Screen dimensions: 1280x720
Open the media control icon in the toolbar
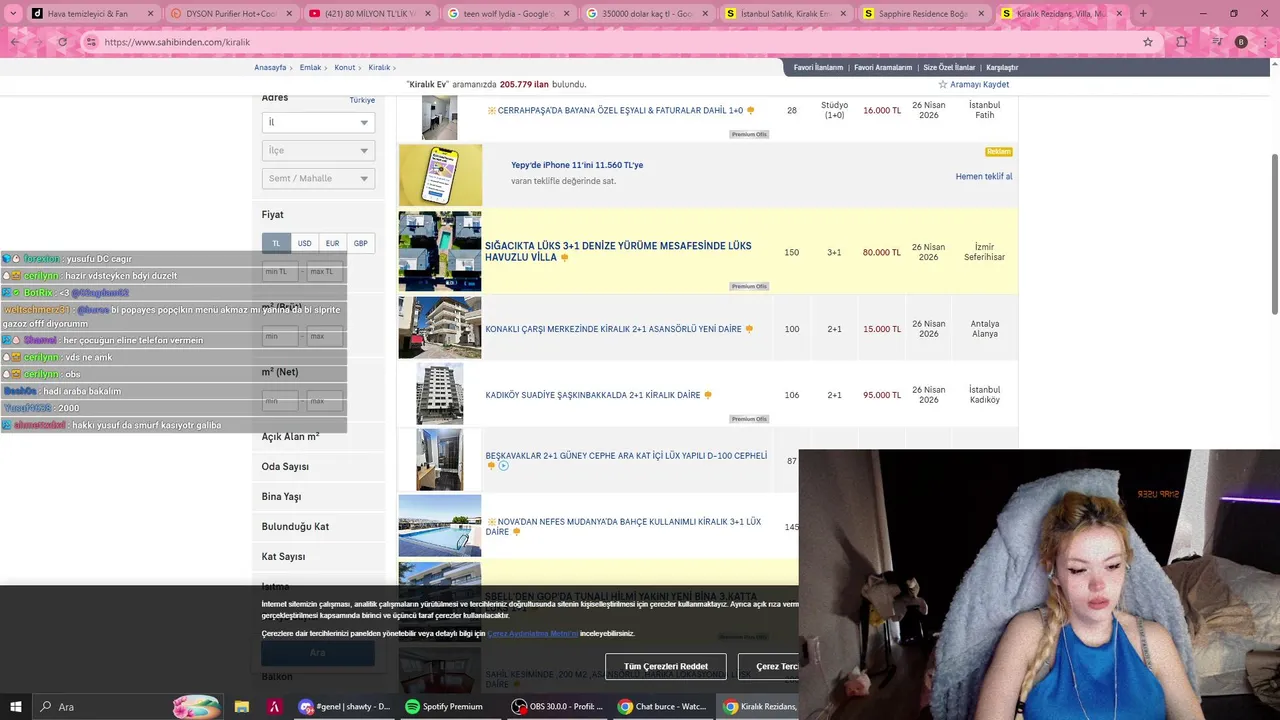coord(1216,42)
